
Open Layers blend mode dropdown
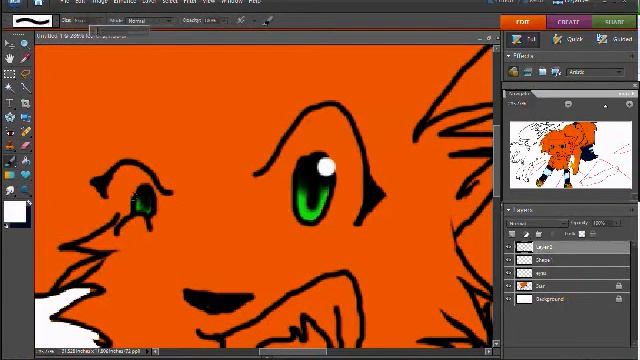click(537, 223)
